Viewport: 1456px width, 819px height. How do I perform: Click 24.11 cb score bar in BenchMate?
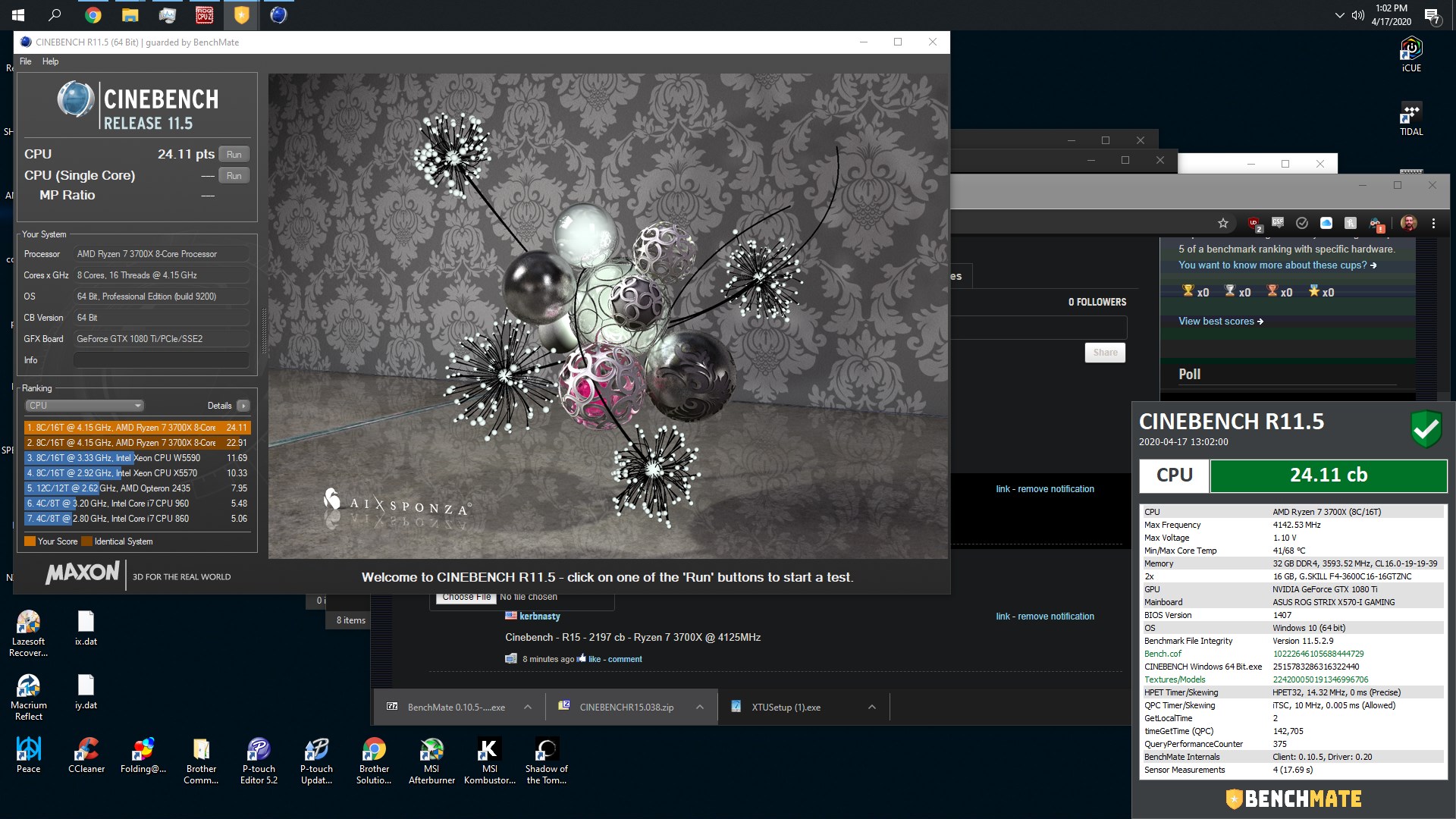pyautogui.click(x=1329, y=475)
